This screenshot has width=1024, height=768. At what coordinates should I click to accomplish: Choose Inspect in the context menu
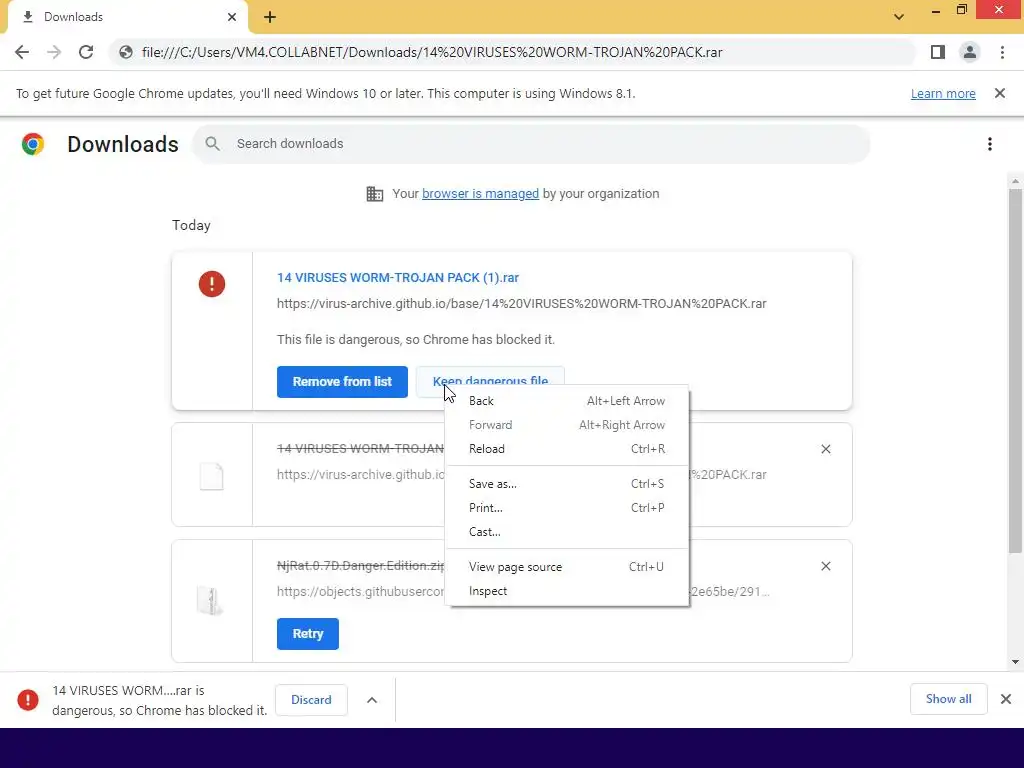tap(567, 591)
